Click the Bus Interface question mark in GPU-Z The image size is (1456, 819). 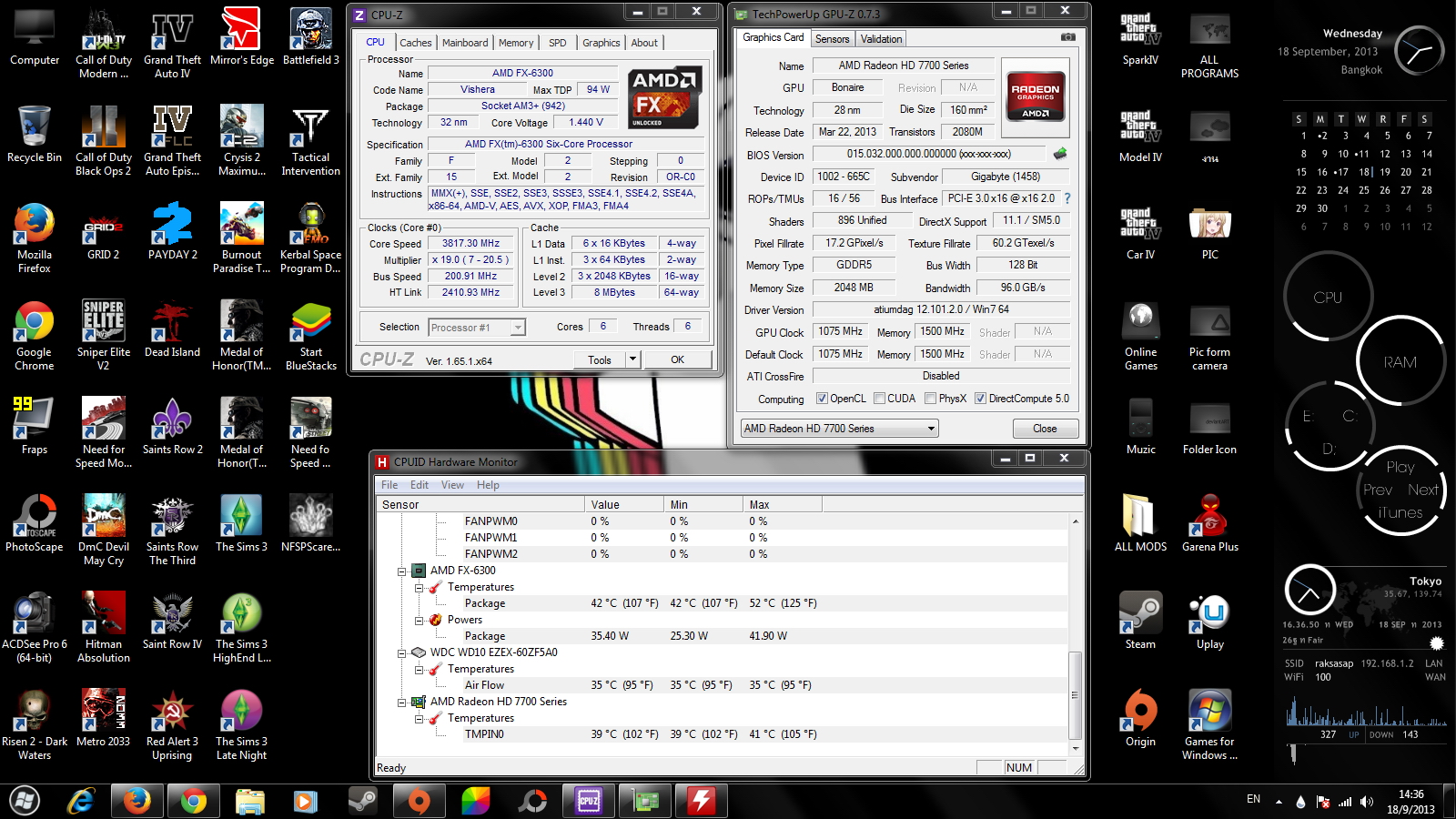(1067, 198)
